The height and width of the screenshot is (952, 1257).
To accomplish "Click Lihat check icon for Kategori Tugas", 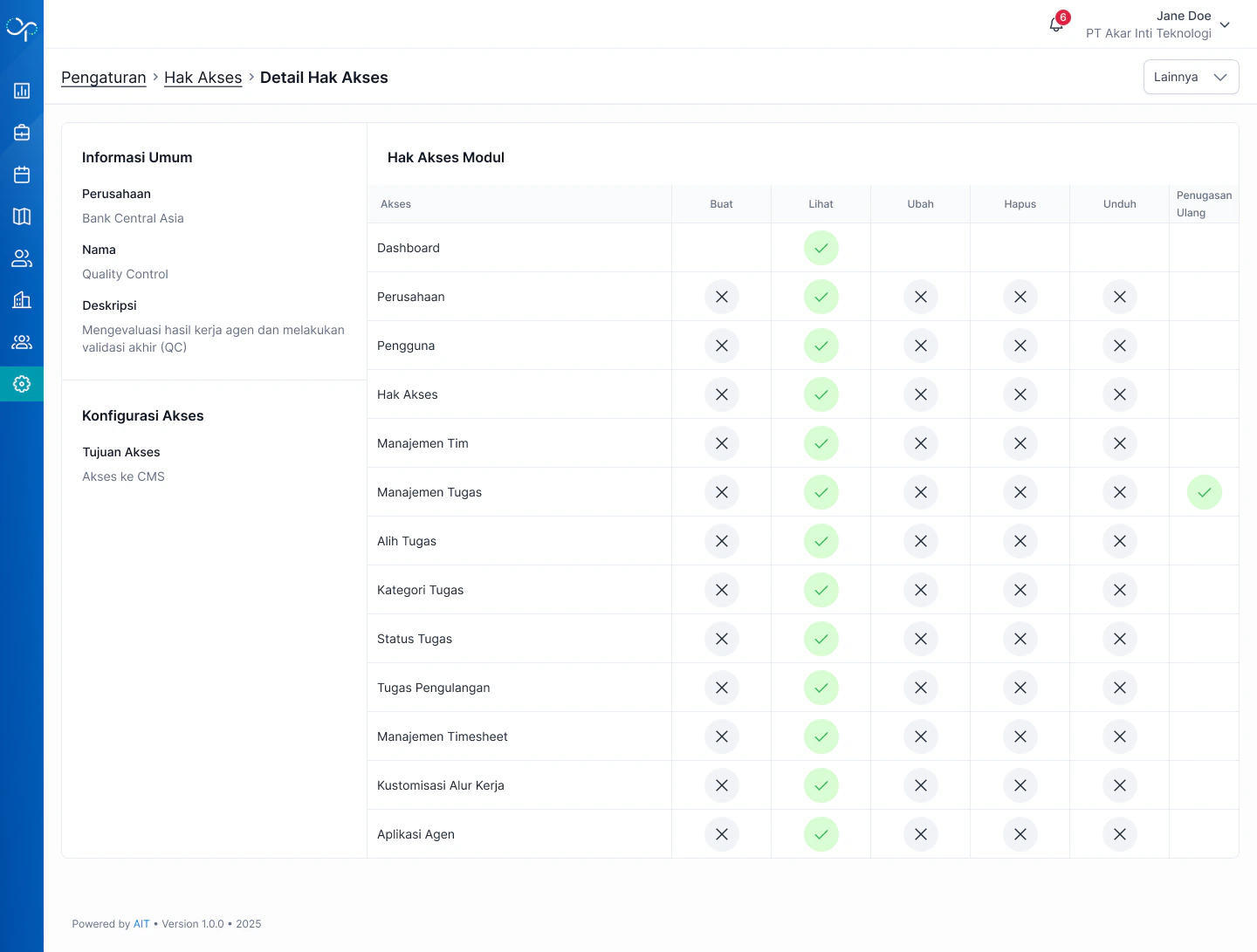I will pyautogui.click(x=821, y=590).
